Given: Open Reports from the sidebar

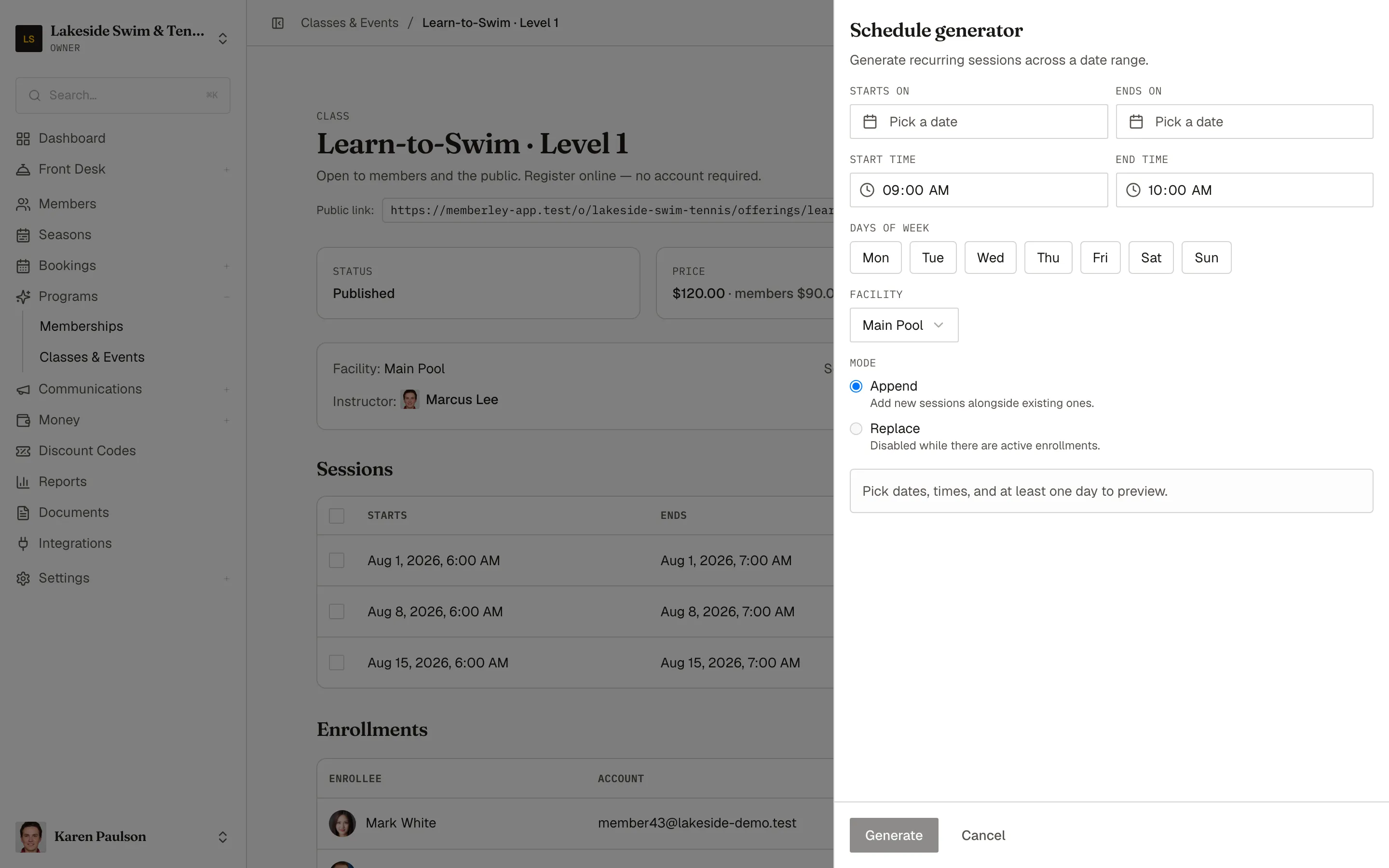Looking at the screenshot, I should coord(63,482).
